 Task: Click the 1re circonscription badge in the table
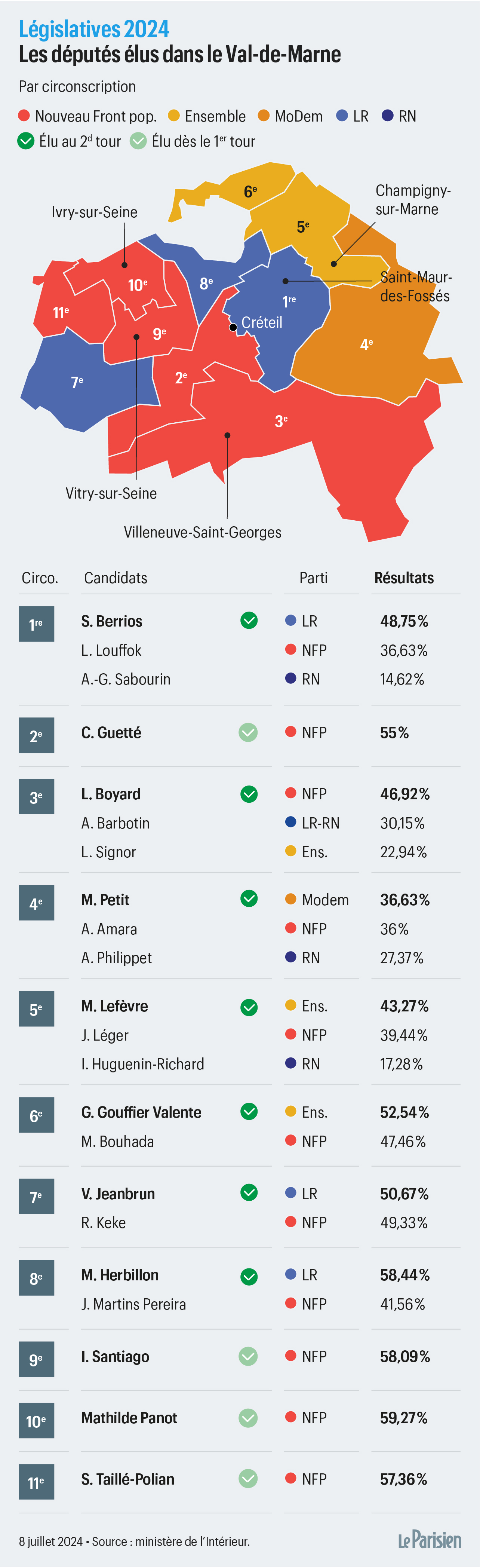(37, 624)
